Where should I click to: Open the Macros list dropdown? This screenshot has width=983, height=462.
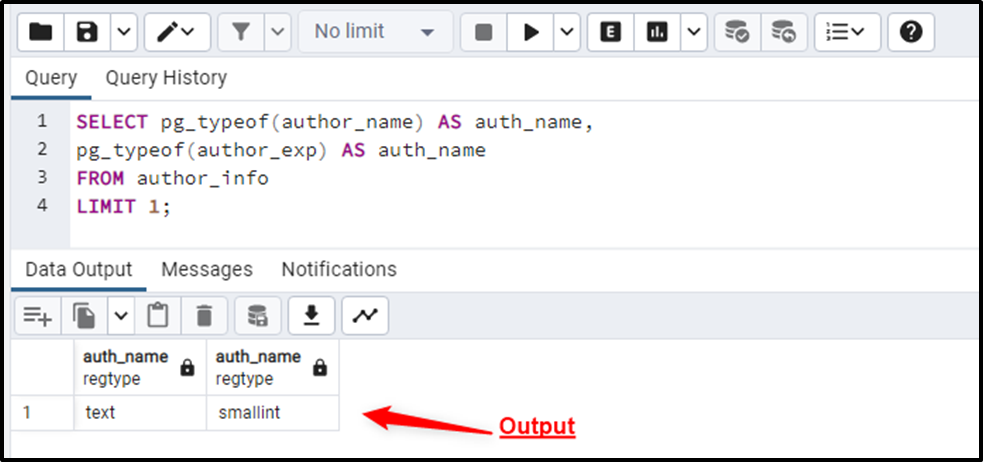pyautogui.click(x=847, y=32)
